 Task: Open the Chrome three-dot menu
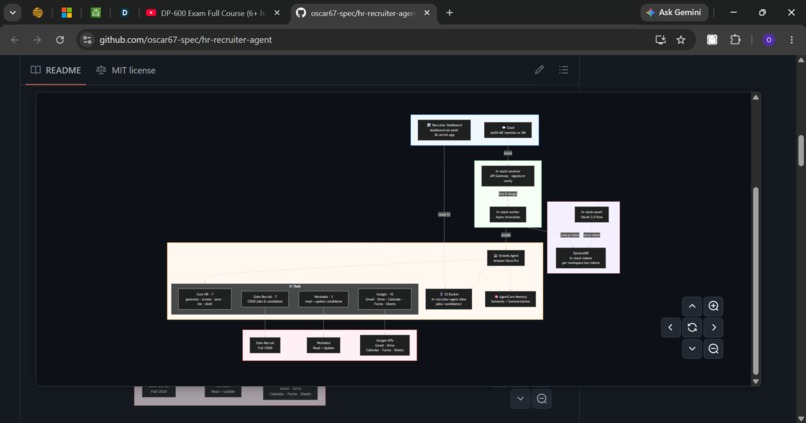point(792,40)
